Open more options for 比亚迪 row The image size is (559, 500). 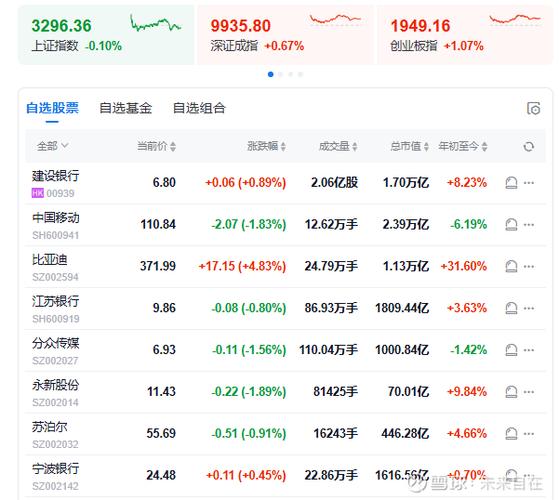[x=529, y=266]
